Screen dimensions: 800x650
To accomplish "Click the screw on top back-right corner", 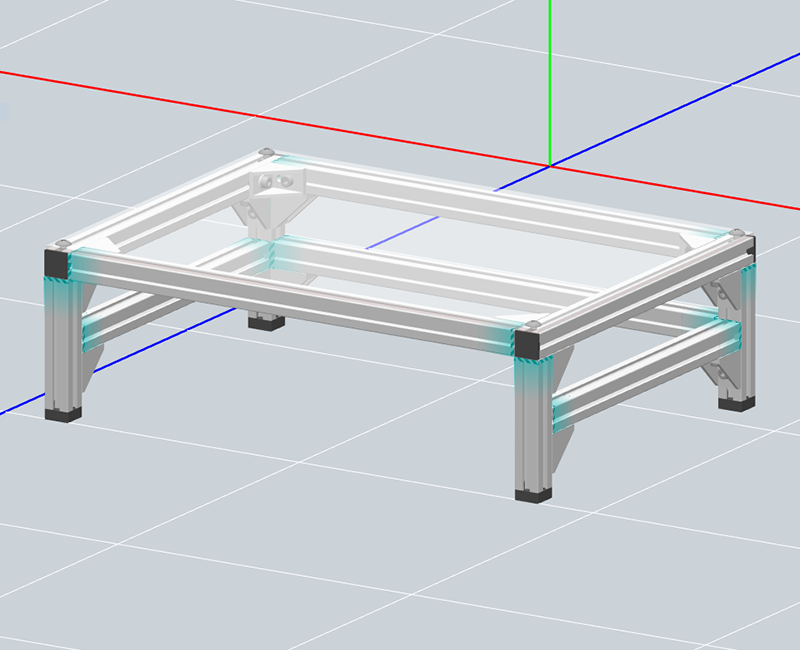I will (x=739, y=233).
